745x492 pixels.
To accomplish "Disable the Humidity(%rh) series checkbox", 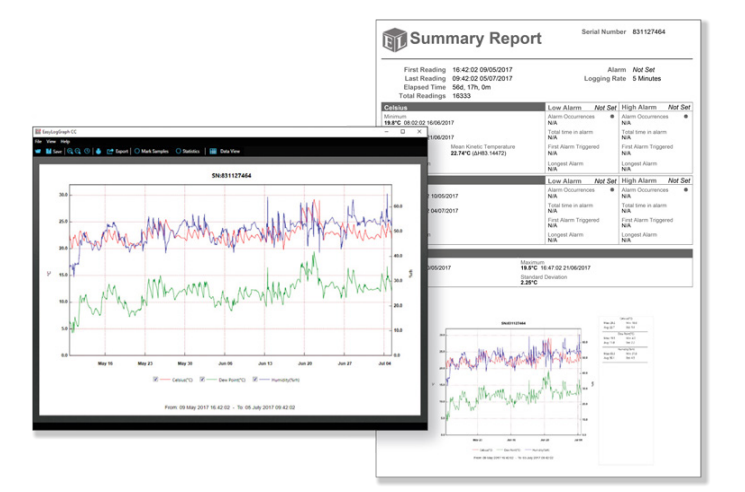I will (x=256, y=380).
